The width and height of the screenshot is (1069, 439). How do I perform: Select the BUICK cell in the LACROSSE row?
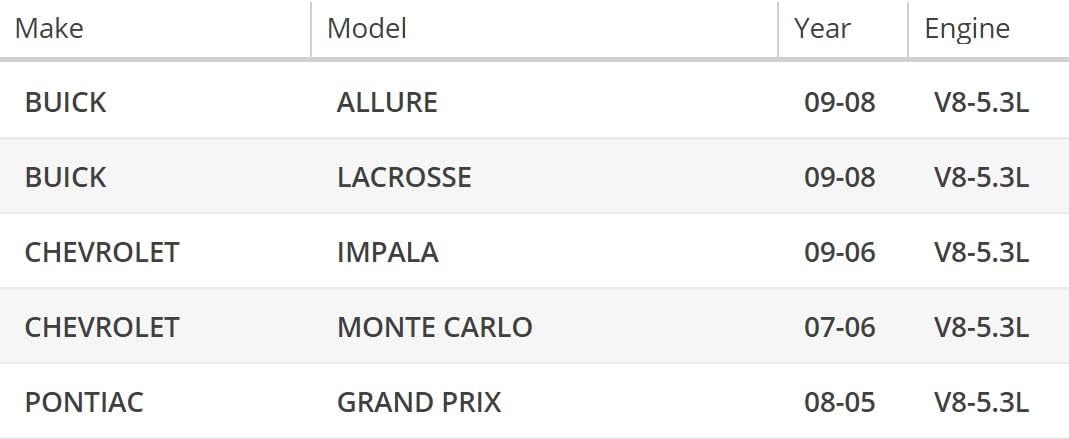(x=65, y=177)
